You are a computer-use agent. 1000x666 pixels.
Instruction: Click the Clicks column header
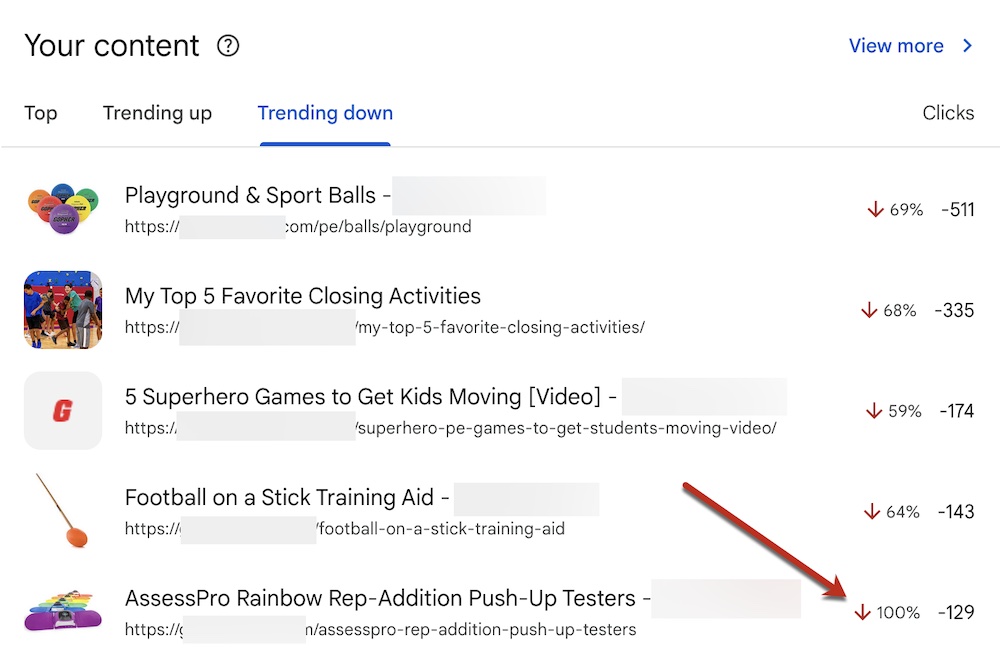click(948, 113)
